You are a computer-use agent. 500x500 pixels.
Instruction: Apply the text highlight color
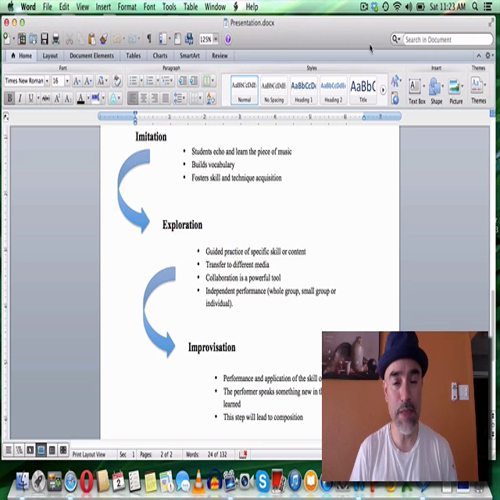[x=96, y=98]
